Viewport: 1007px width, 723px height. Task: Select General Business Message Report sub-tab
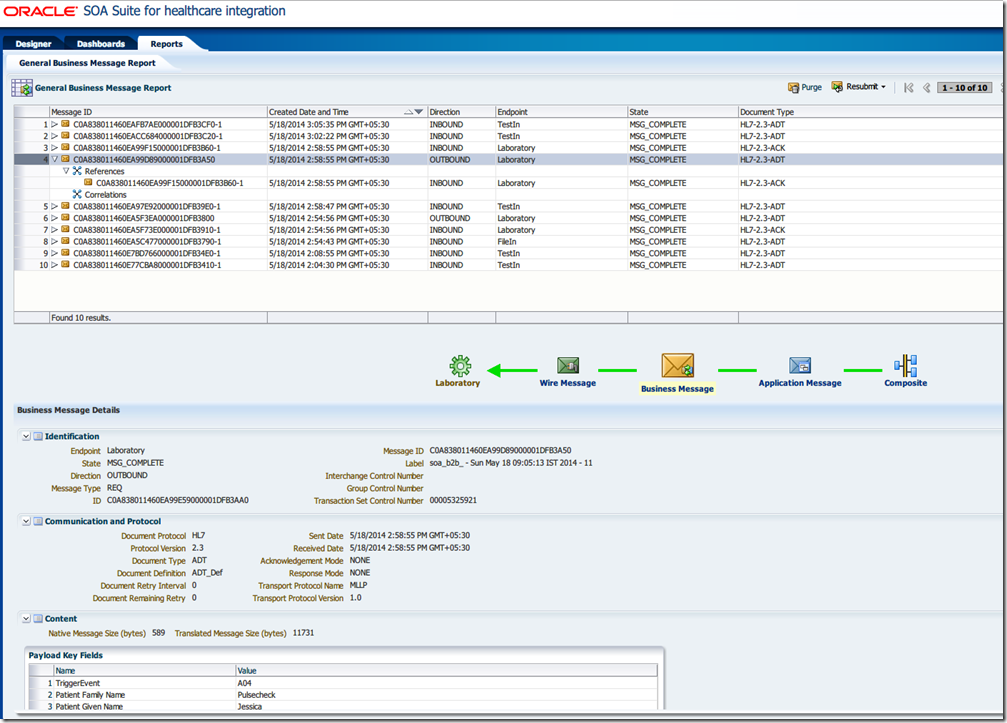(87, 63)
